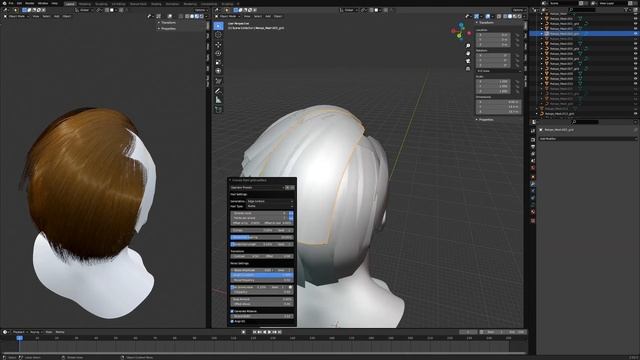Open the File menu

(11, 3)
